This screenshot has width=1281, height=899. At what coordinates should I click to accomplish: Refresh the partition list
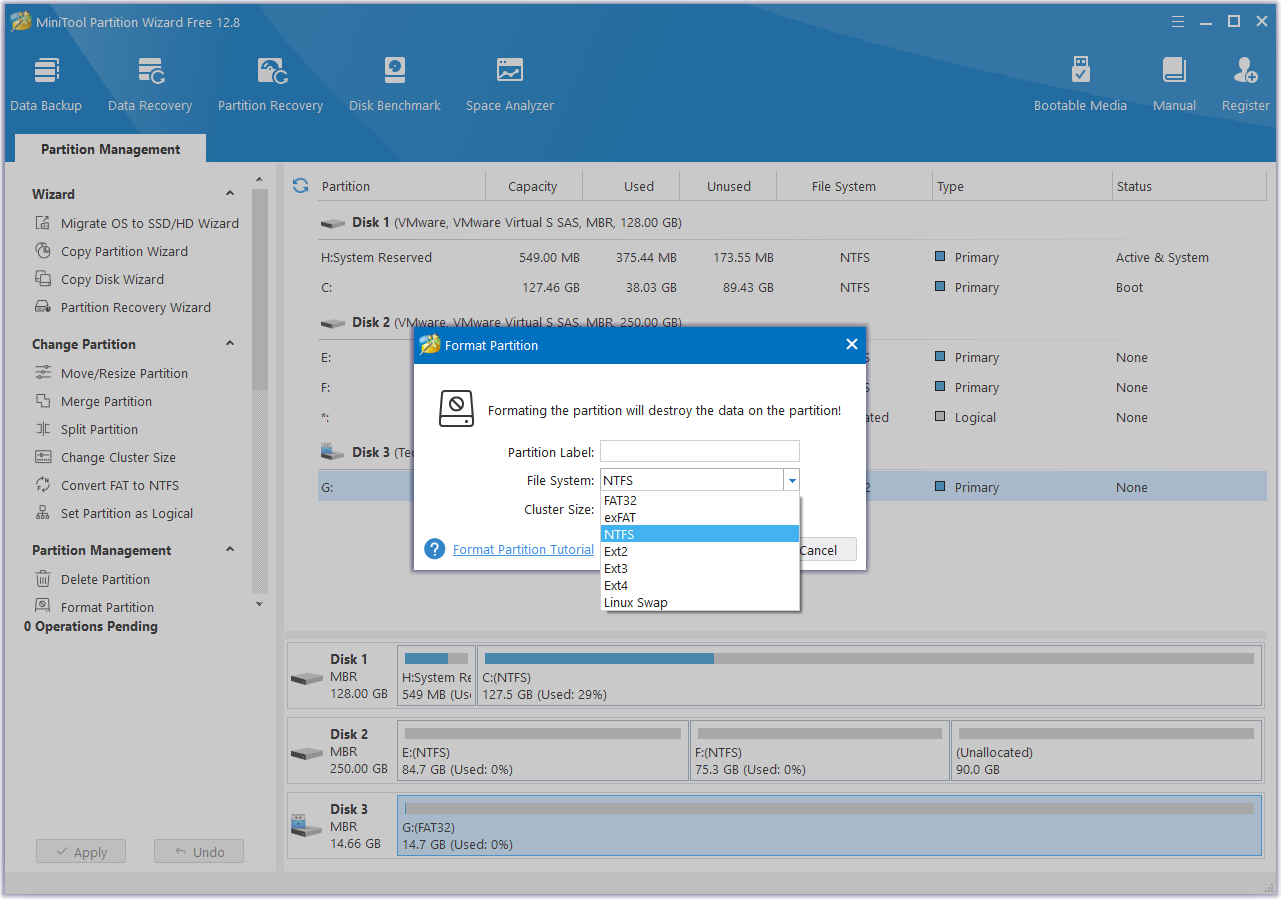tap(300, 186)
